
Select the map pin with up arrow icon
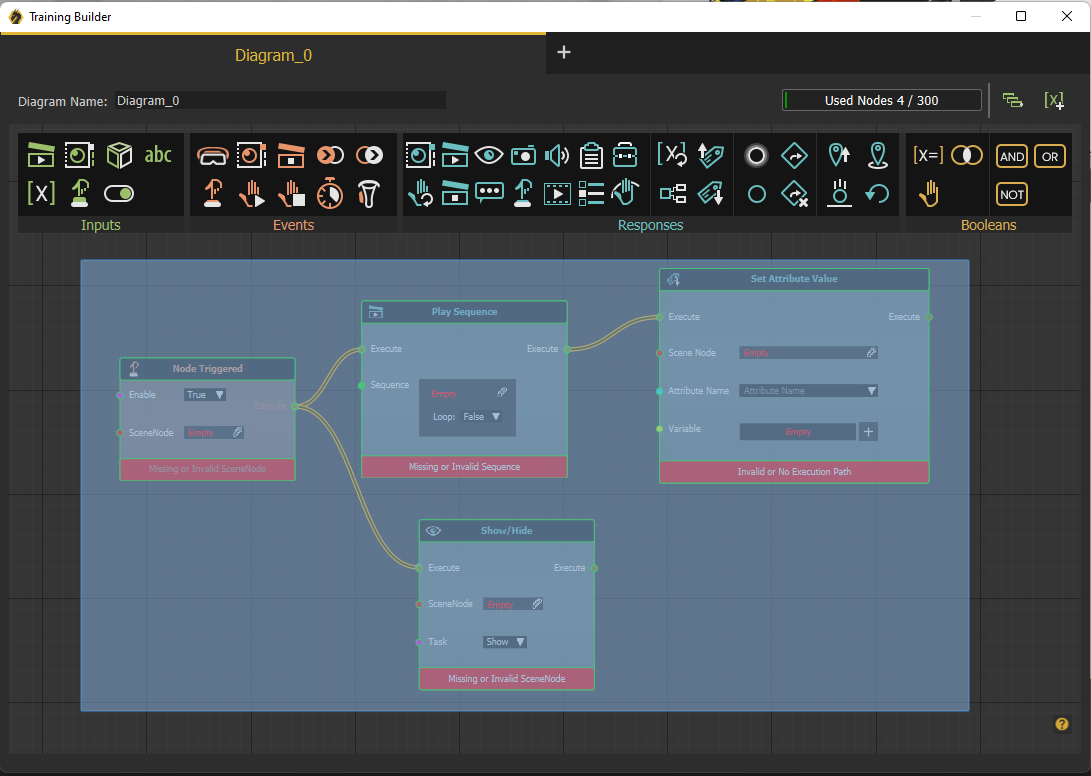coord(839,155)
